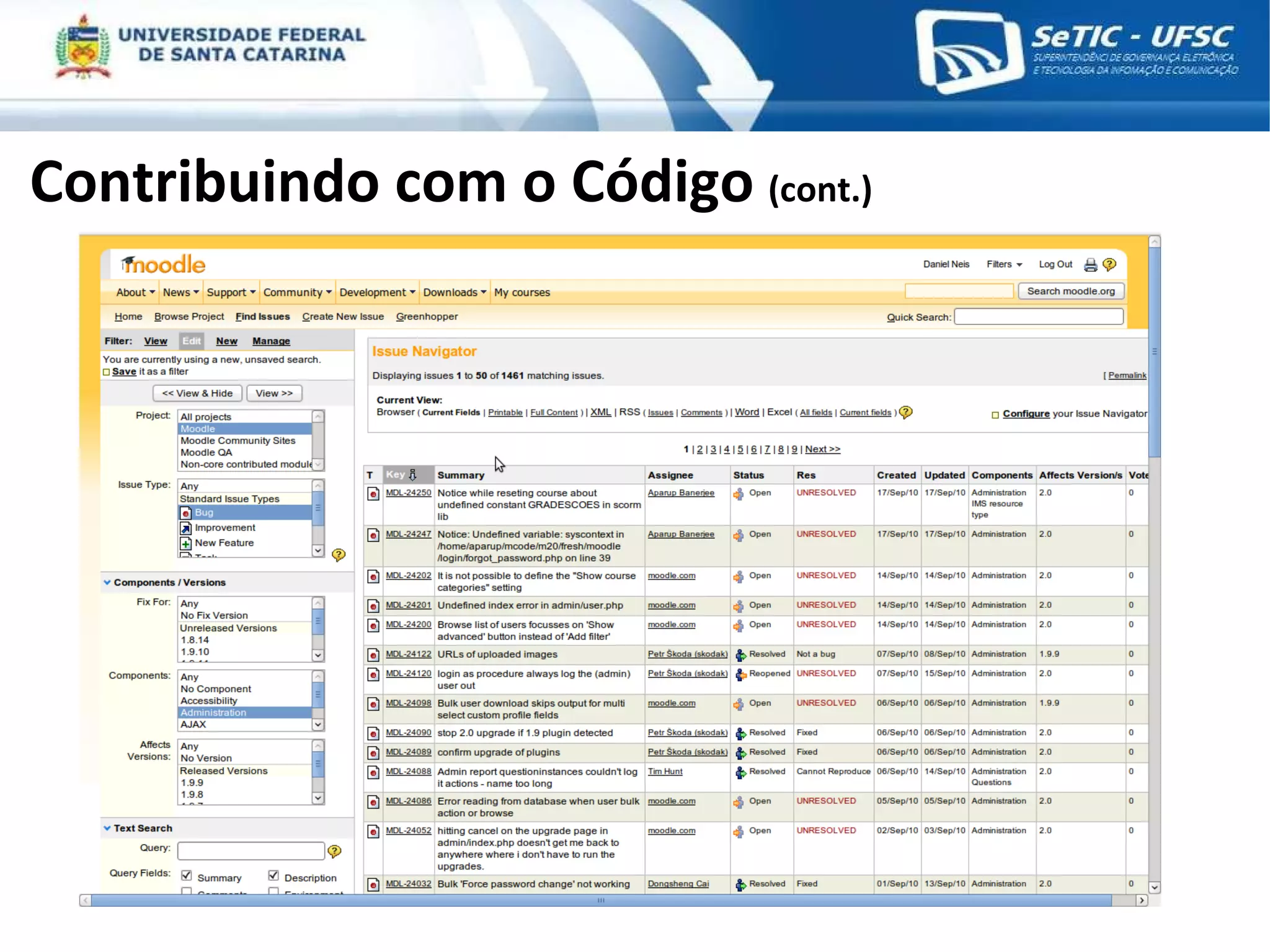Collapse the Text Search section

click(x=107, y=828)
